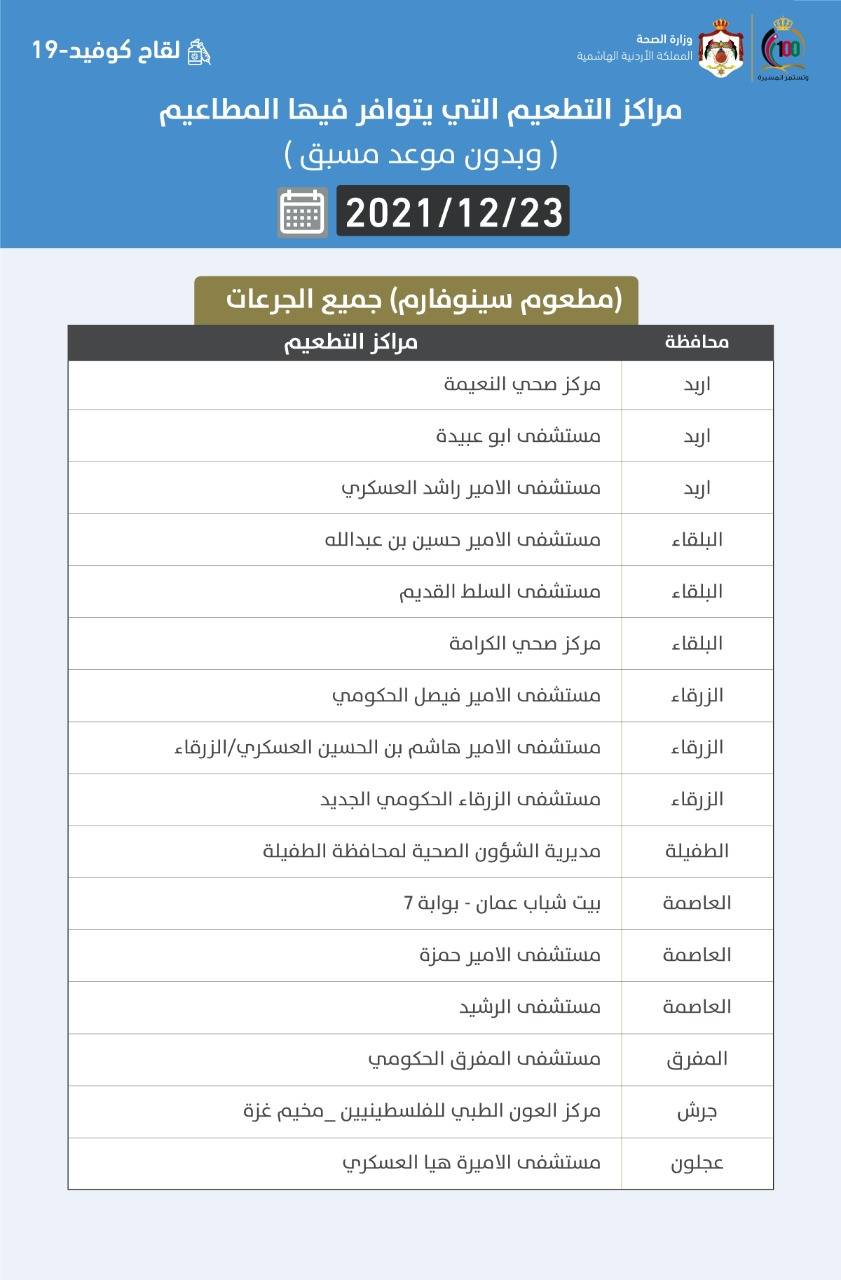The image size is (841, 1280).
Task: Select the مركز صحي النعيمة row
Action: point(522,385)
